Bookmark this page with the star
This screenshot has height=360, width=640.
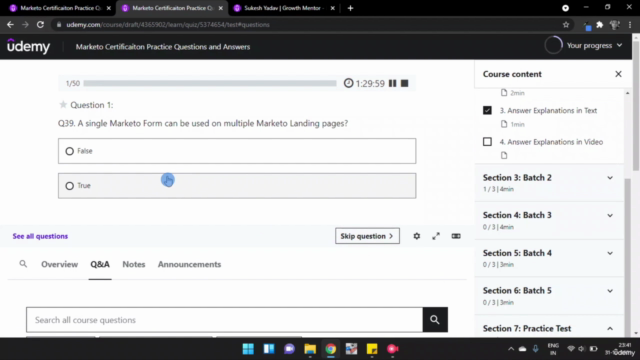point(566,24)
